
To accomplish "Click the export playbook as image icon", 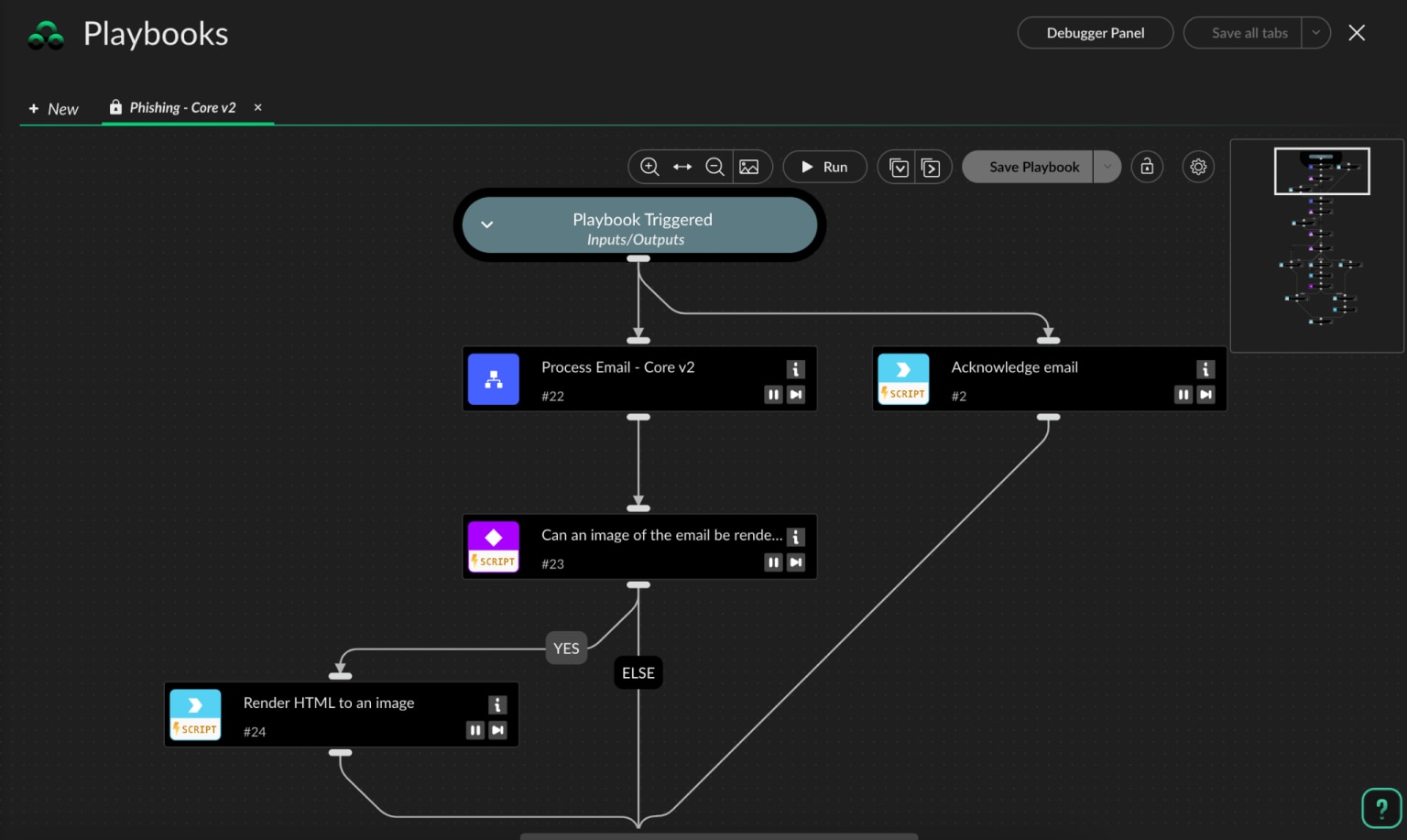I will (x=749, y=167).
